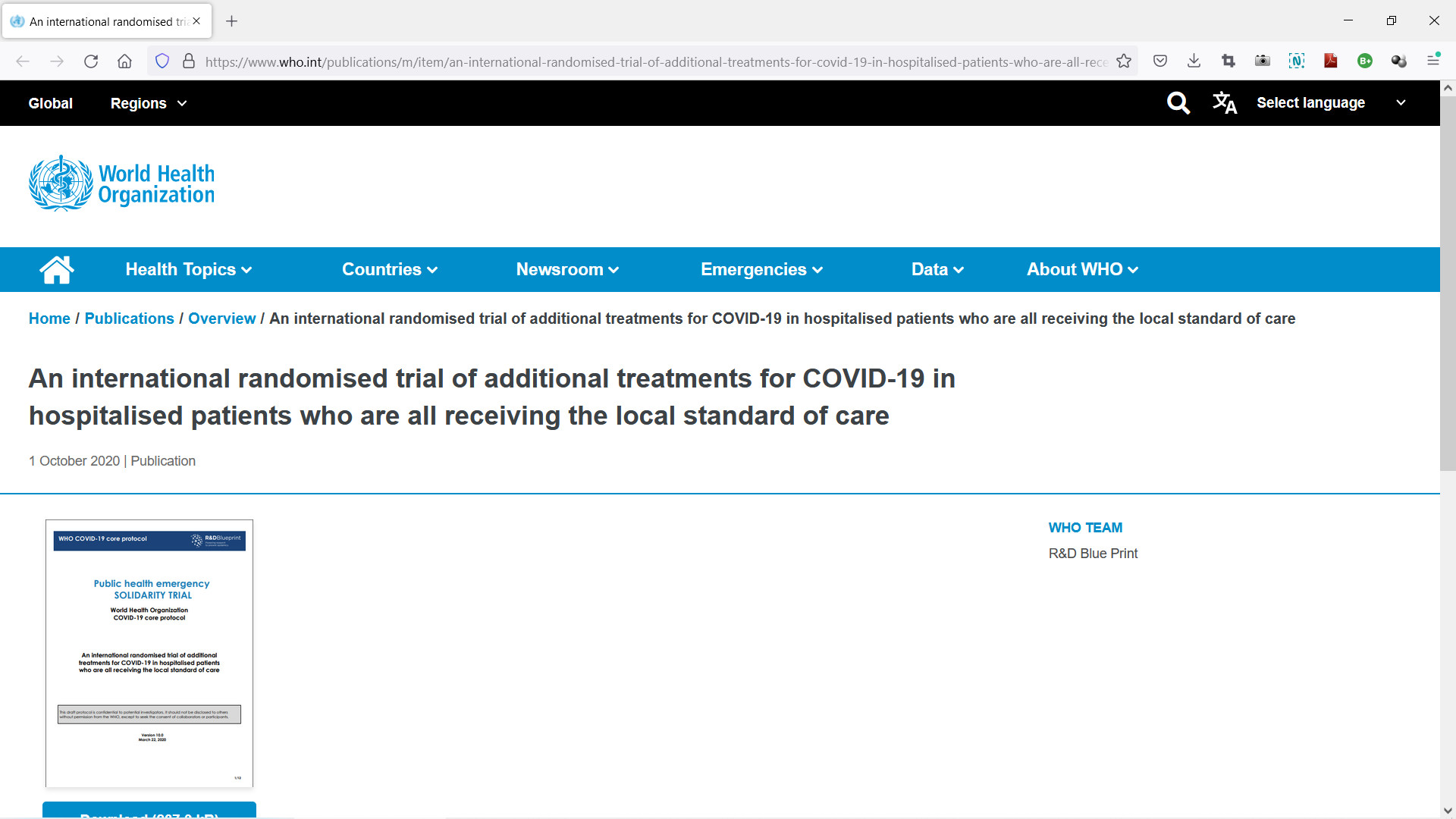Viewport: 1456px width, 819px height.
Task: Open the N clipper extension
Action: [1297, 61]
